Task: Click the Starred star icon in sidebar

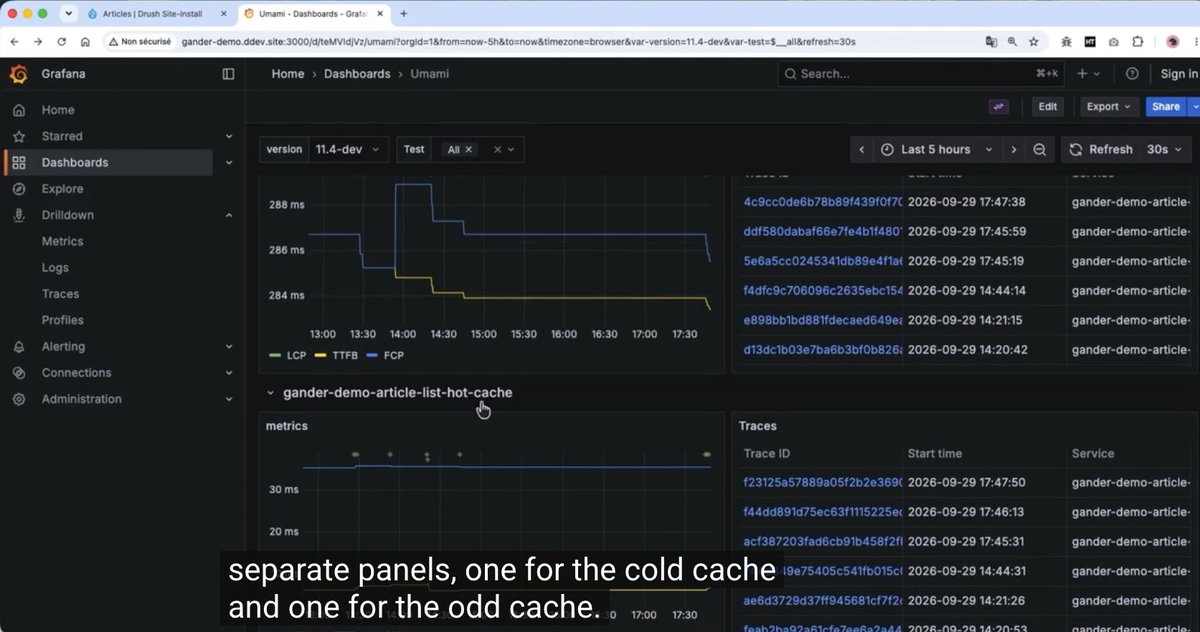Action: pos(19,136)
